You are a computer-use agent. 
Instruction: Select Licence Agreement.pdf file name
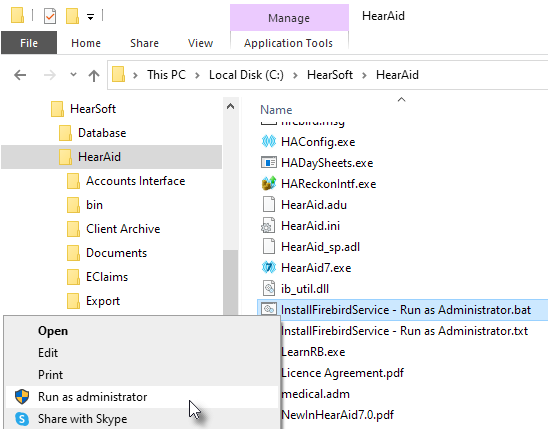342,373
